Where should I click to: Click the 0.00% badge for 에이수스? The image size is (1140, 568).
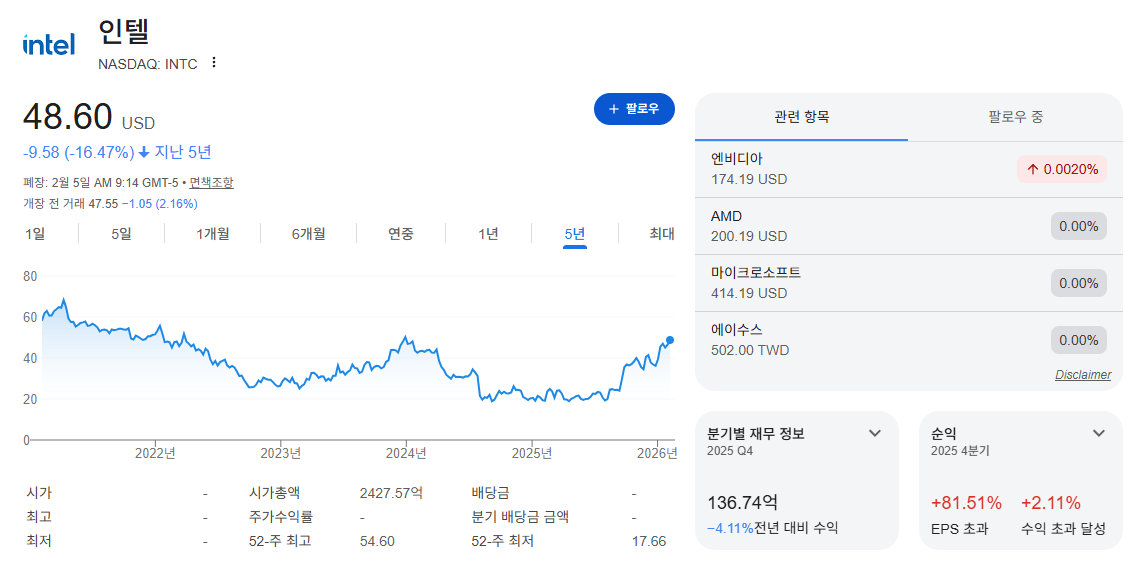point(1079,340)
